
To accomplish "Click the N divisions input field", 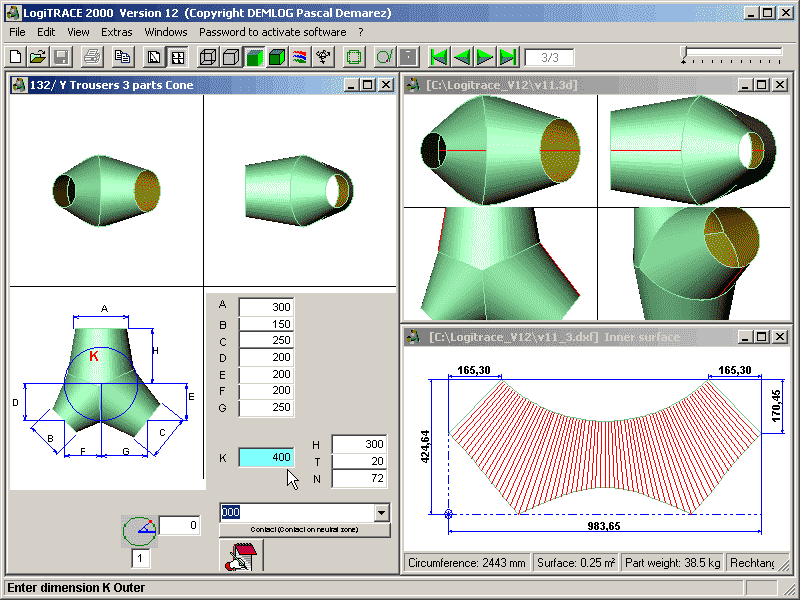I will (x=359, y=478).
